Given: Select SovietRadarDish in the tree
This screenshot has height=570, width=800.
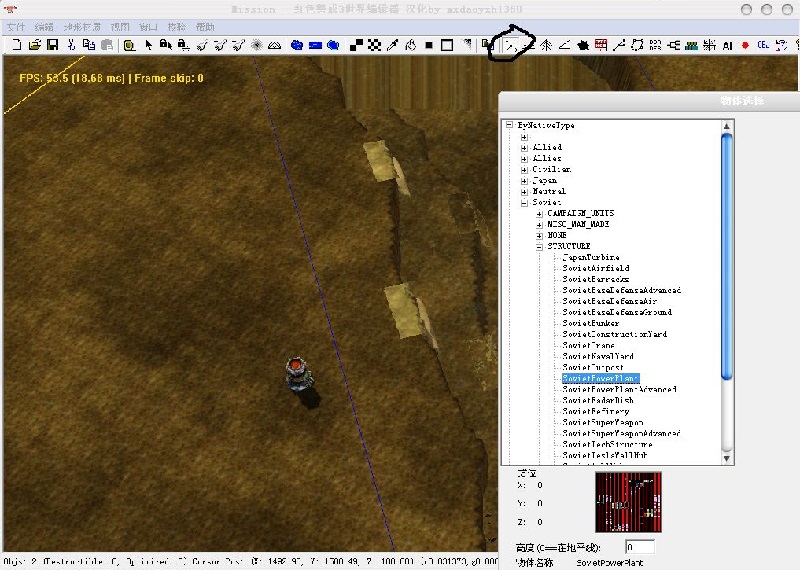Looking at the screenshot, I should (597, 401).
